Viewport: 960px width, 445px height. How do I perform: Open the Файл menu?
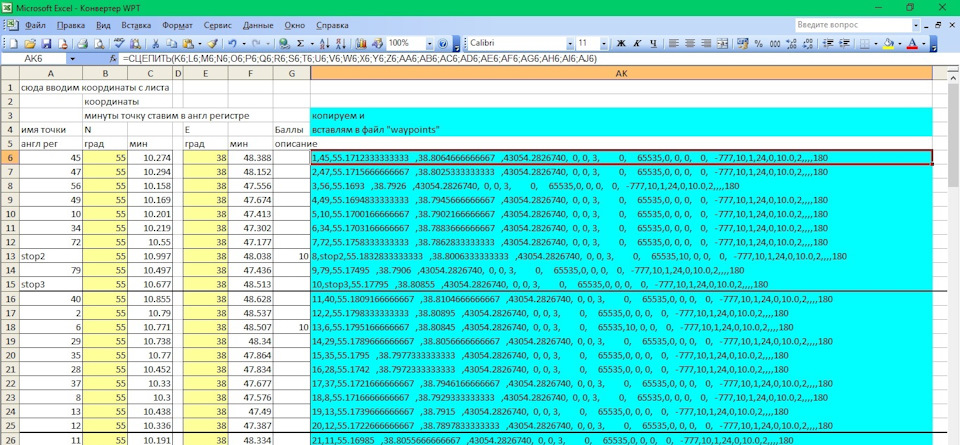(36, 26)
